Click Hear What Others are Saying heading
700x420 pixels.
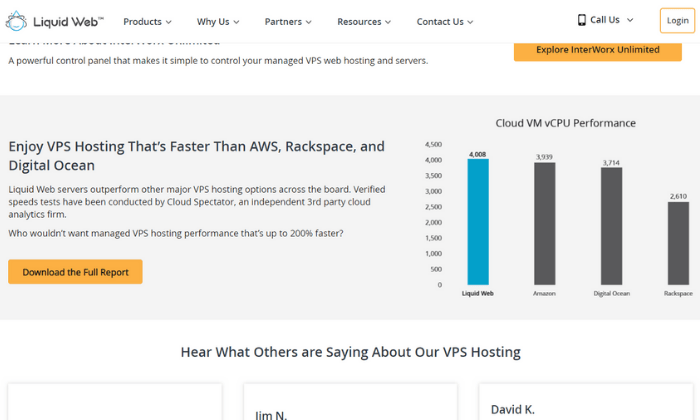[350, 352]
